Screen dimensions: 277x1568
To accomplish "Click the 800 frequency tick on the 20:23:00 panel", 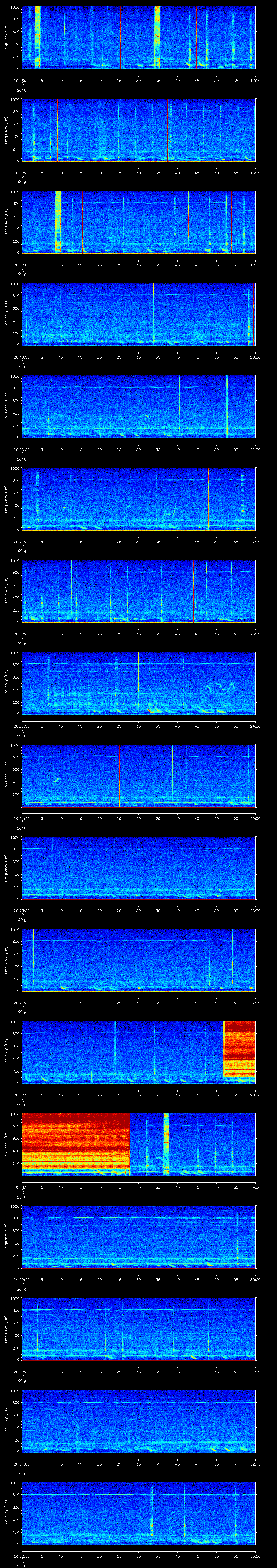I will tap(17, 665).
